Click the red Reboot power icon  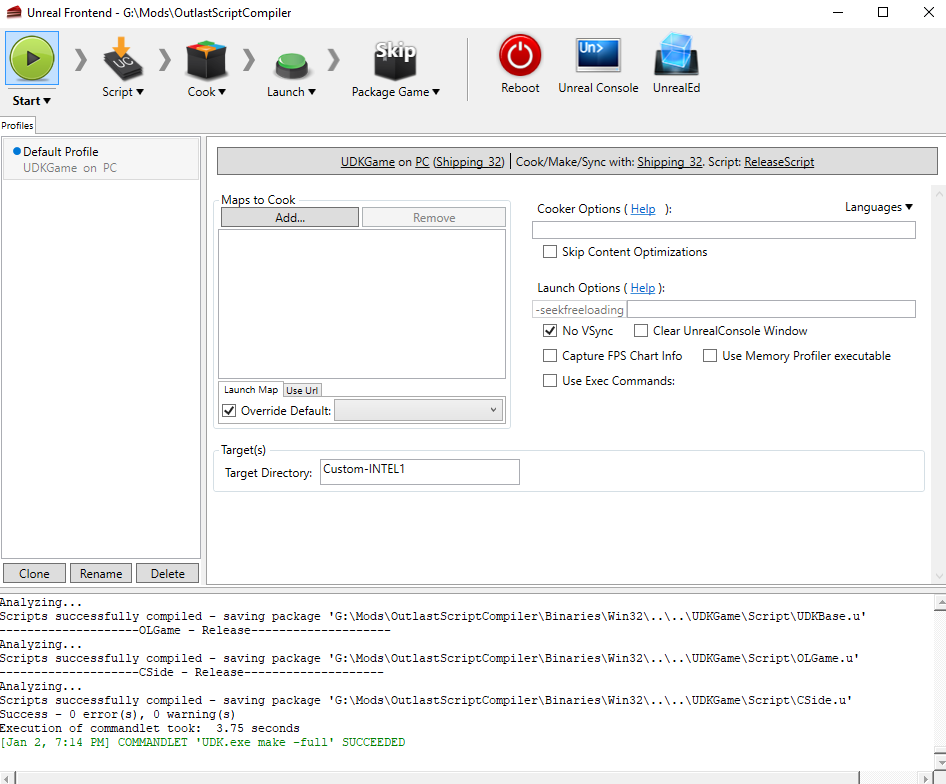[520, 55]
